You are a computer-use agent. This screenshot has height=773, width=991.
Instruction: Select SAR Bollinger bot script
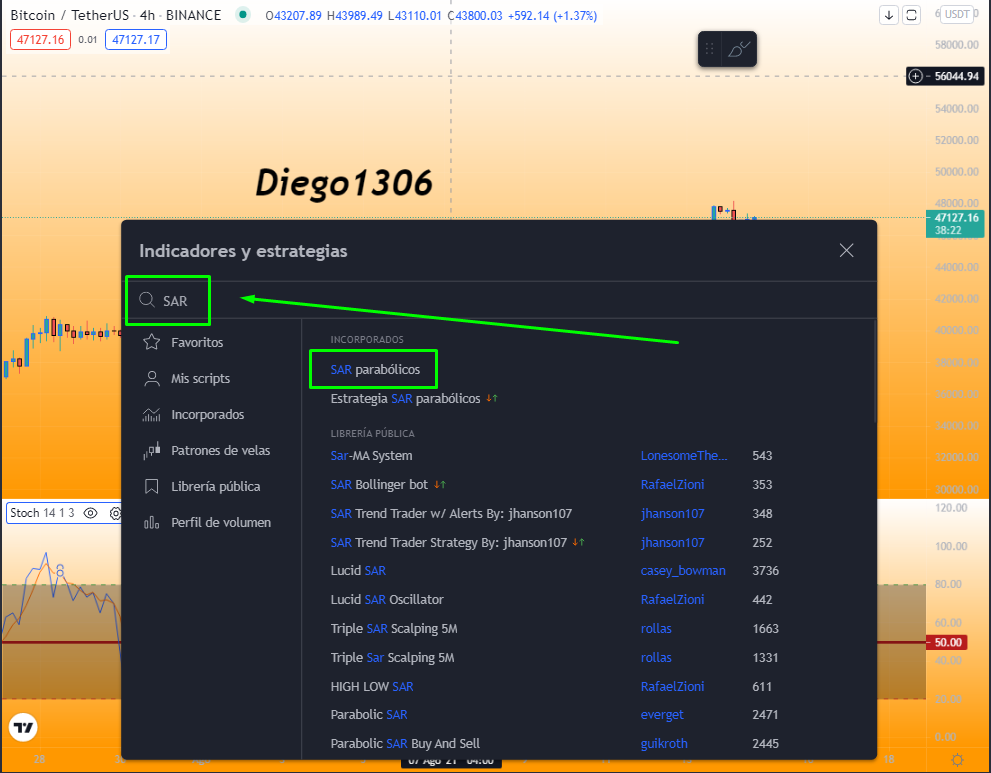click(379, 484)
